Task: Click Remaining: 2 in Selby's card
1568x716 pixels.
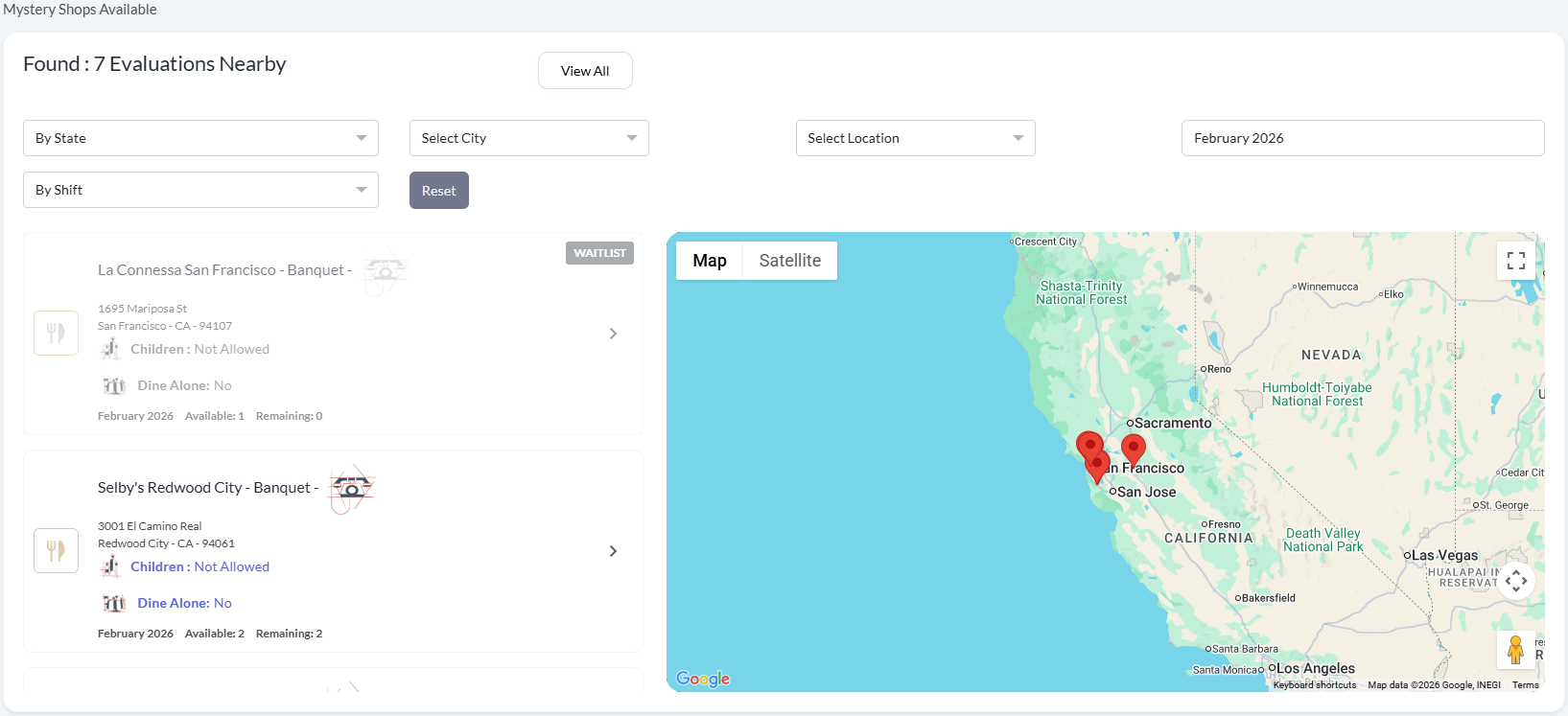Action: click(289, 634)
